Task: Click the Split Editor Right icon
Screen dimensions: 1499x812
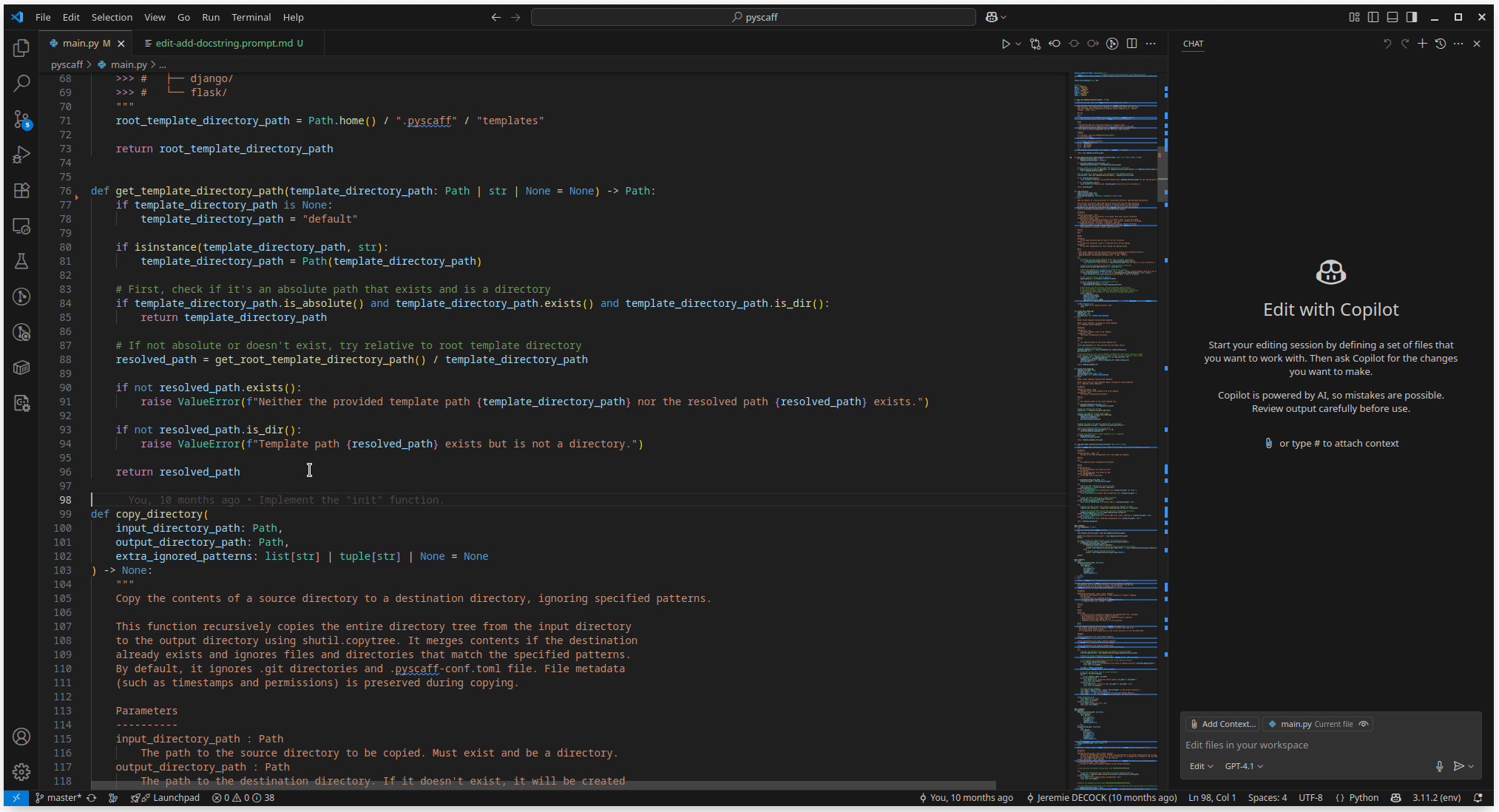Action: [1131, 44]
